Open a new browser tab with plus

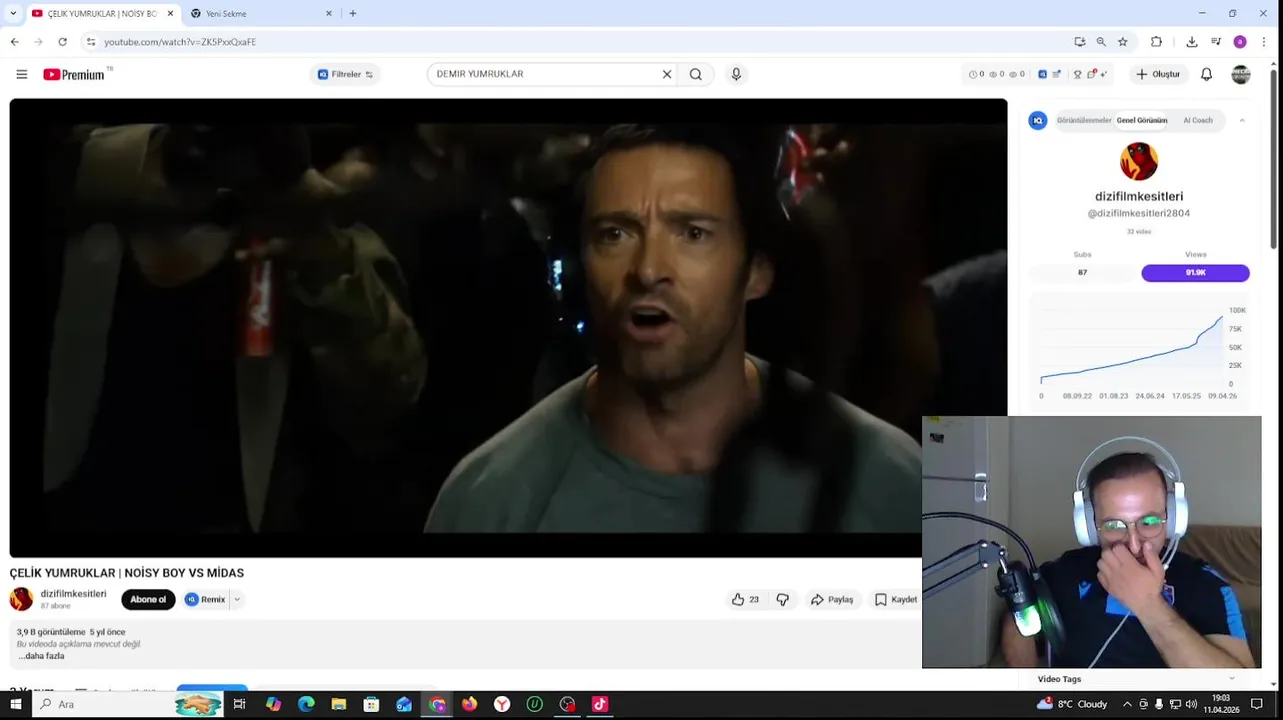[x=352, y=14]
